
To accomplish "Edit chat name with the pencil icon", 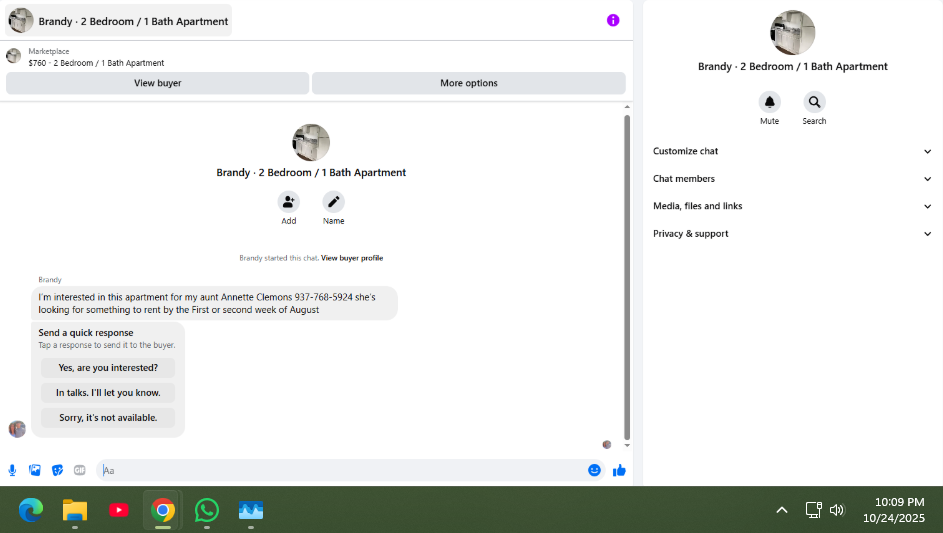I will click(333, 202).
